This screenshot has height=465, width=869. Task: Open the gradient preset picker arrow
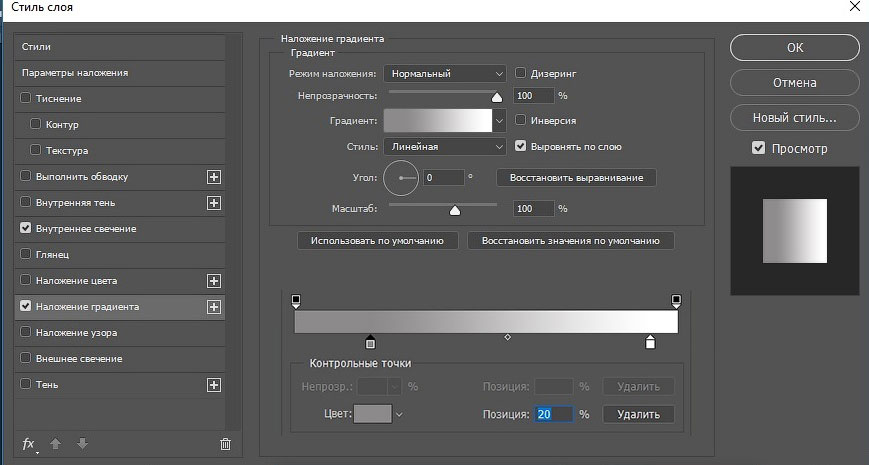[x=499, y=121]
